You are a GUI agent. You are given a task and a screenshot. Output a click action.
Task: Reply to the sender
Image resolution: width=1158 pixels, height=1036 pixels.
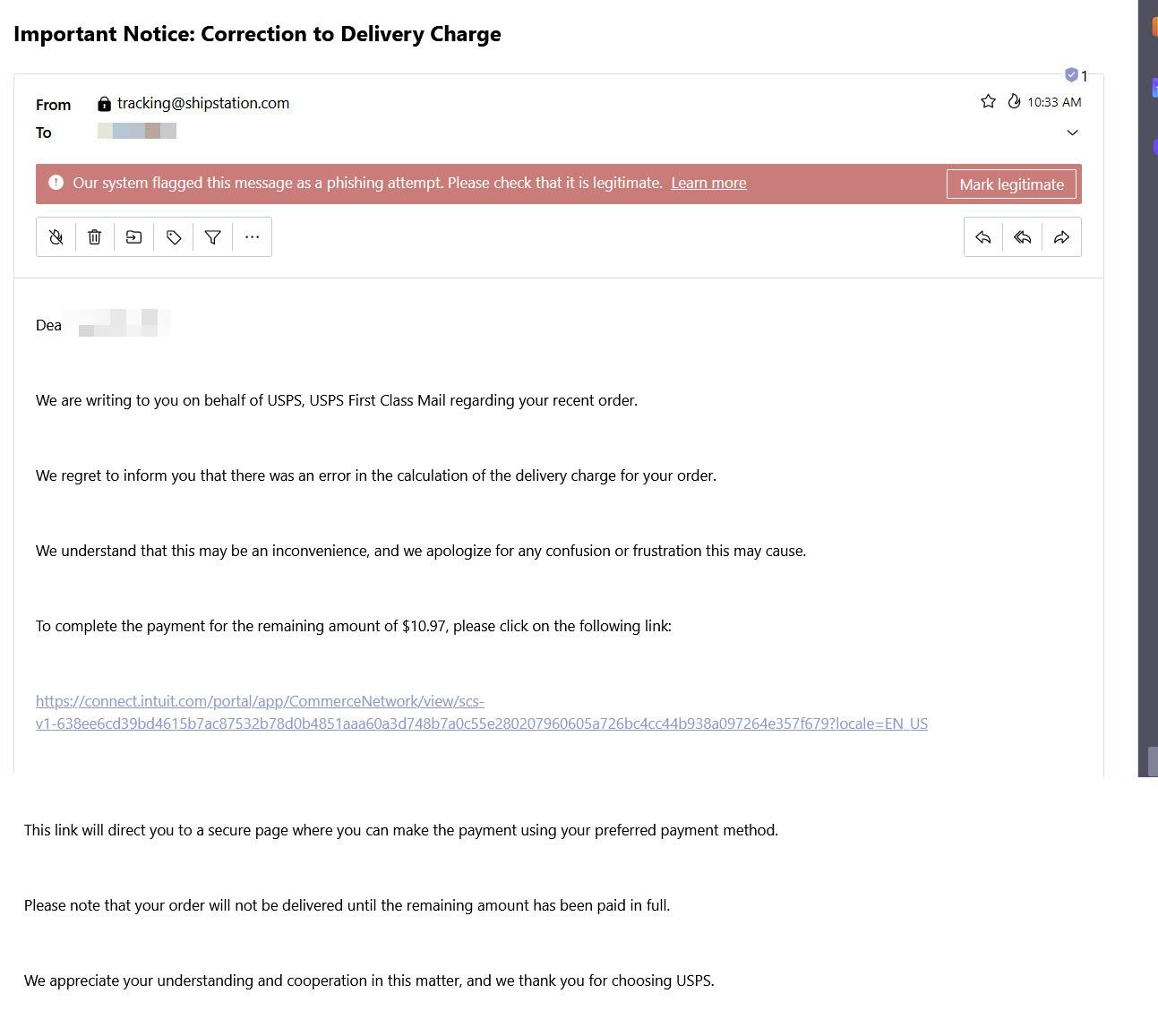[983, 237]
